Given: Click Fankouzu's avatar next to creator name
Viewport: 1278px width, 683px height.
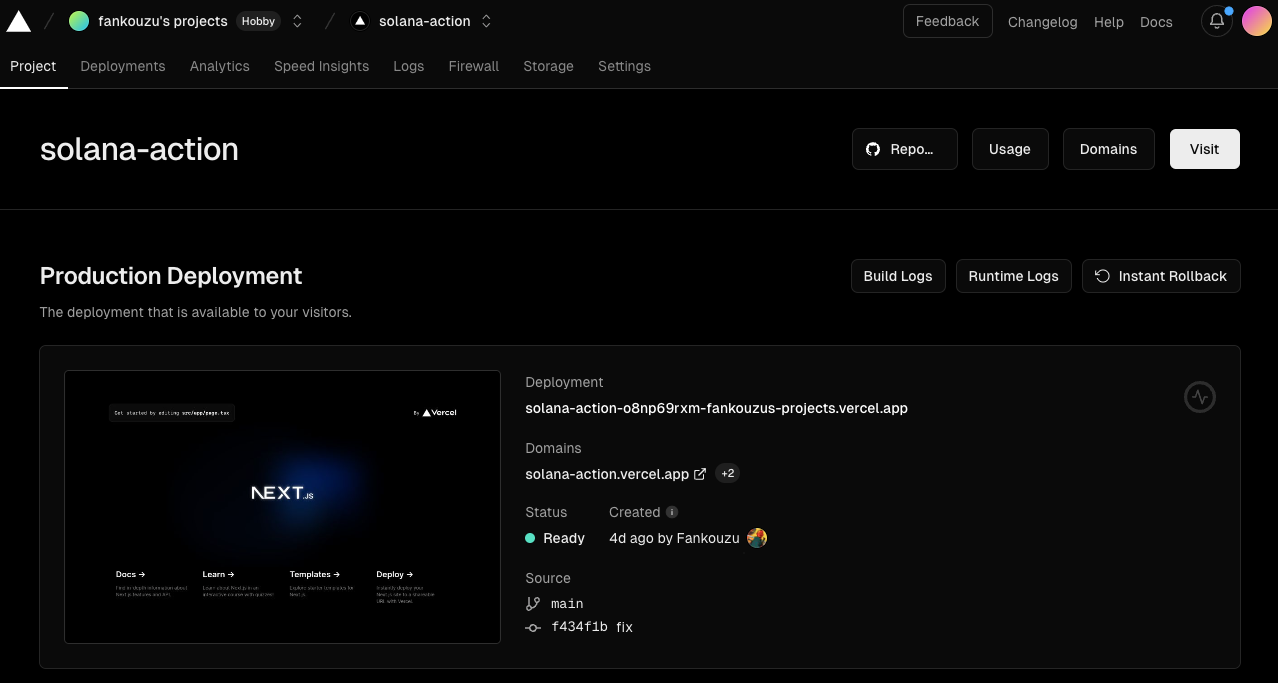Looking at the screenshot, I should pyautogui.click(x=757, y=538).
